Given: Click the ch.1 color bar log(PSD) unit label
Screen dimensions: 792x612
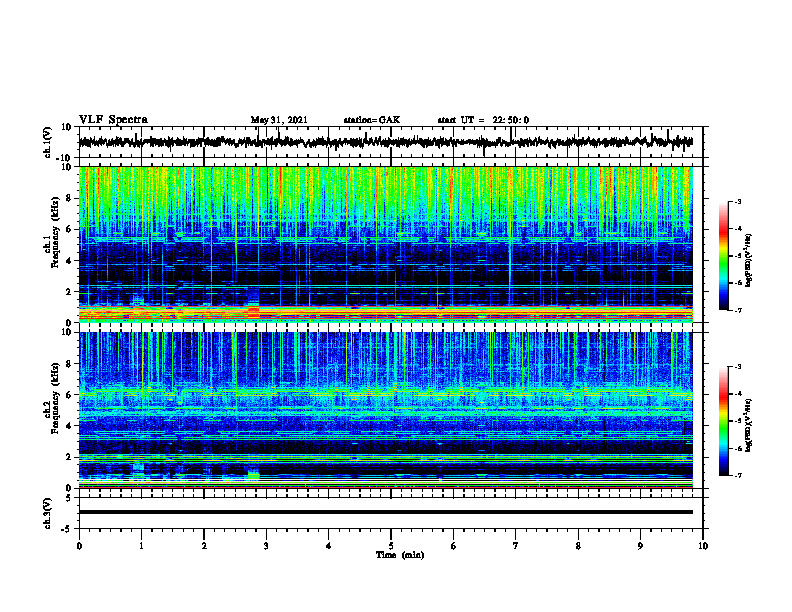Looking at the screenshot, I should (x=748, y=261).
